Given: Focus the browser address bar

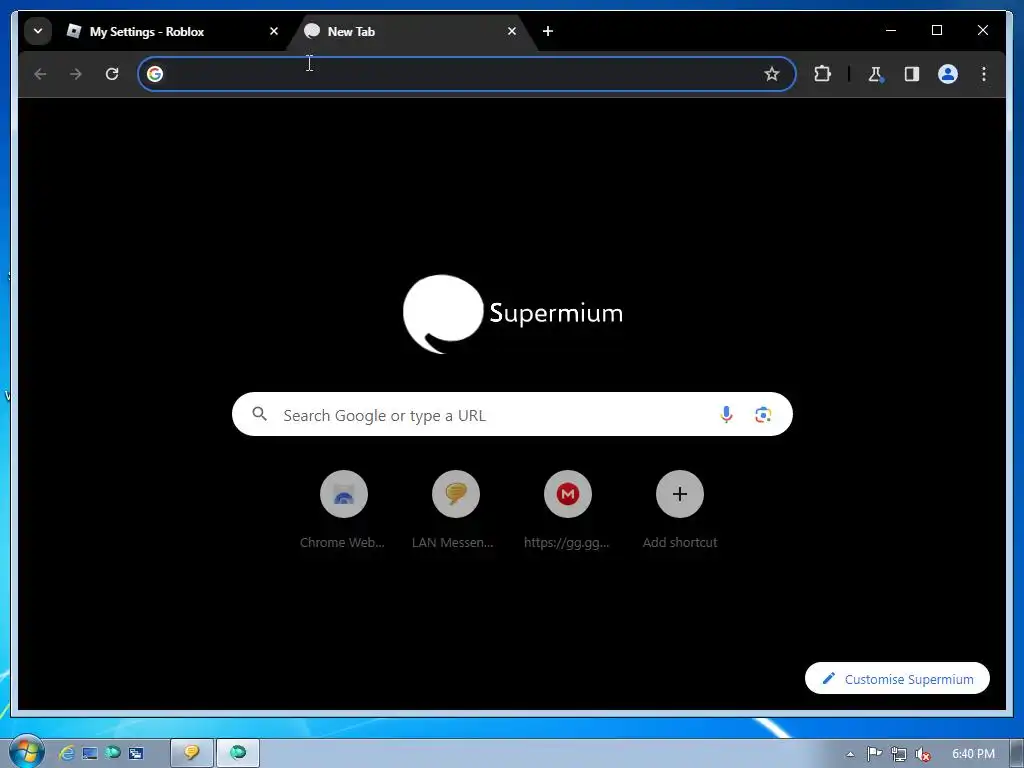Looking at the screenshot, I should coord(466,74).
